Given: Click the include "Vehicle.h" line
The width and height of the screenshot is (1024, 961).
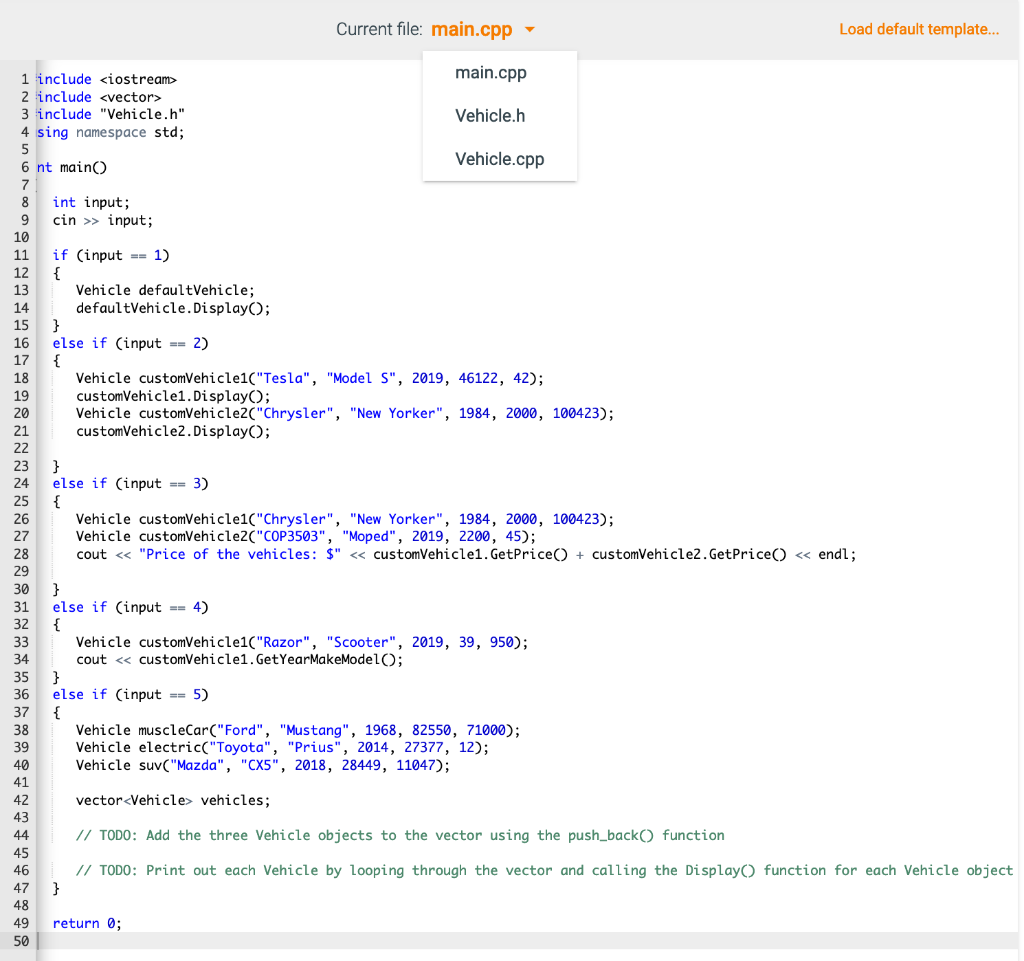Looking at the screenshot, I should [x=111, y=114].
